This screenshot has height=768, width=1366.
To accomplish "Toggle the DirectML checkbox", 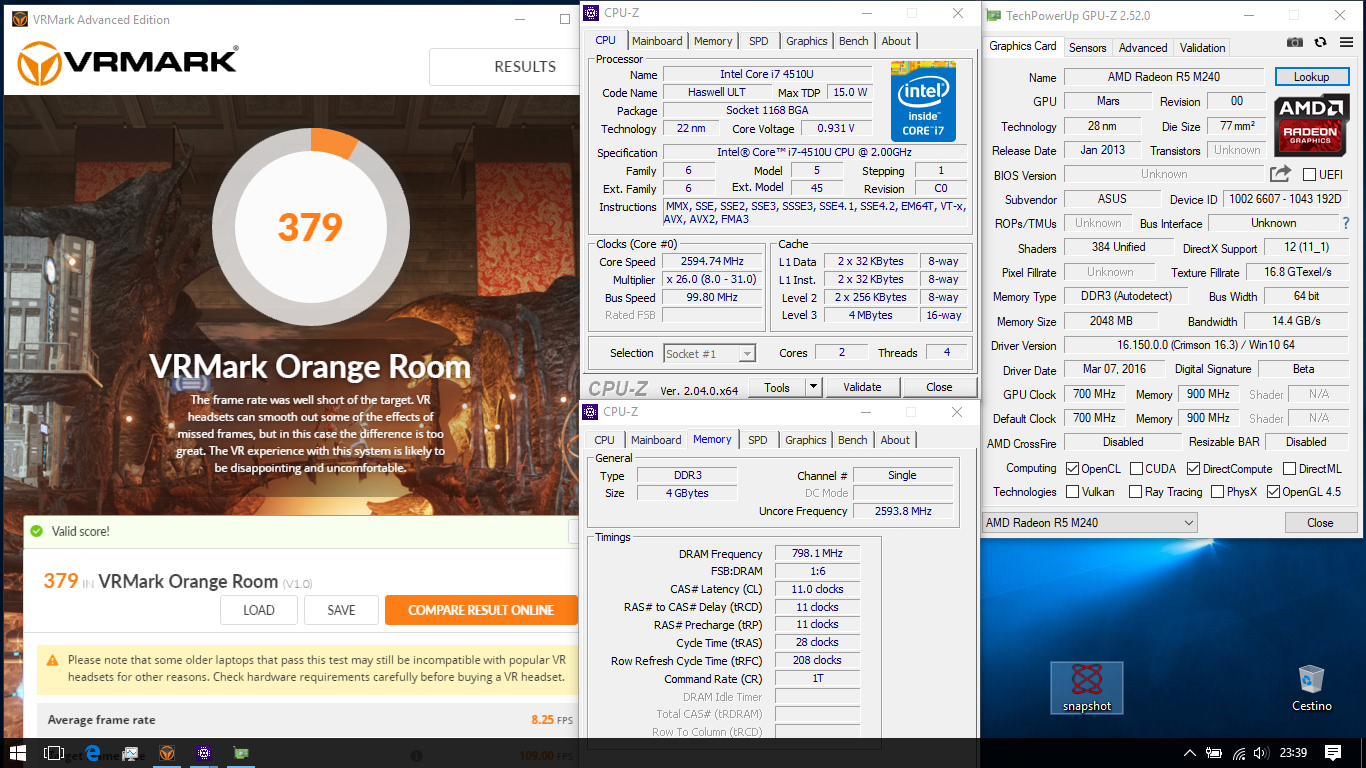I will (x=1290, y=468).
